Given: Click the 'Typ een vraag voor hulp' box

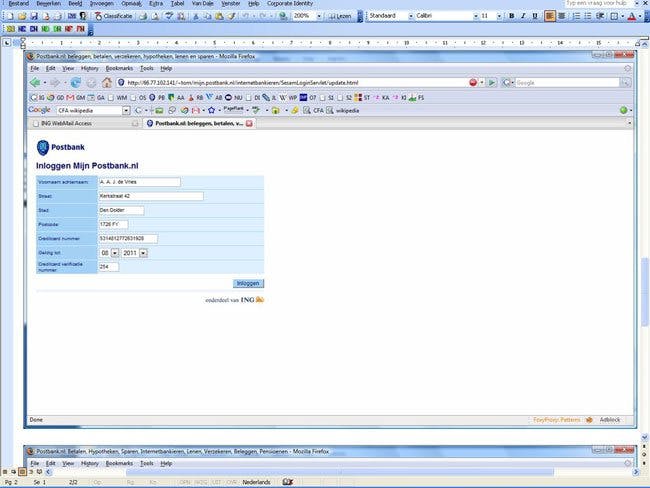Looking at the screenshot, I should 599,3.
